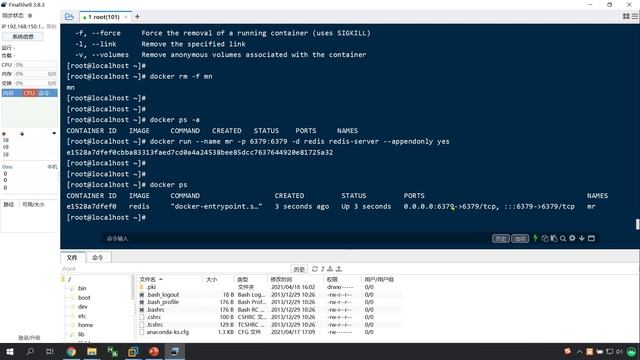Select the etc folder in tree
This screenshot has width=640, height=360.
click(x=82, y=316)
